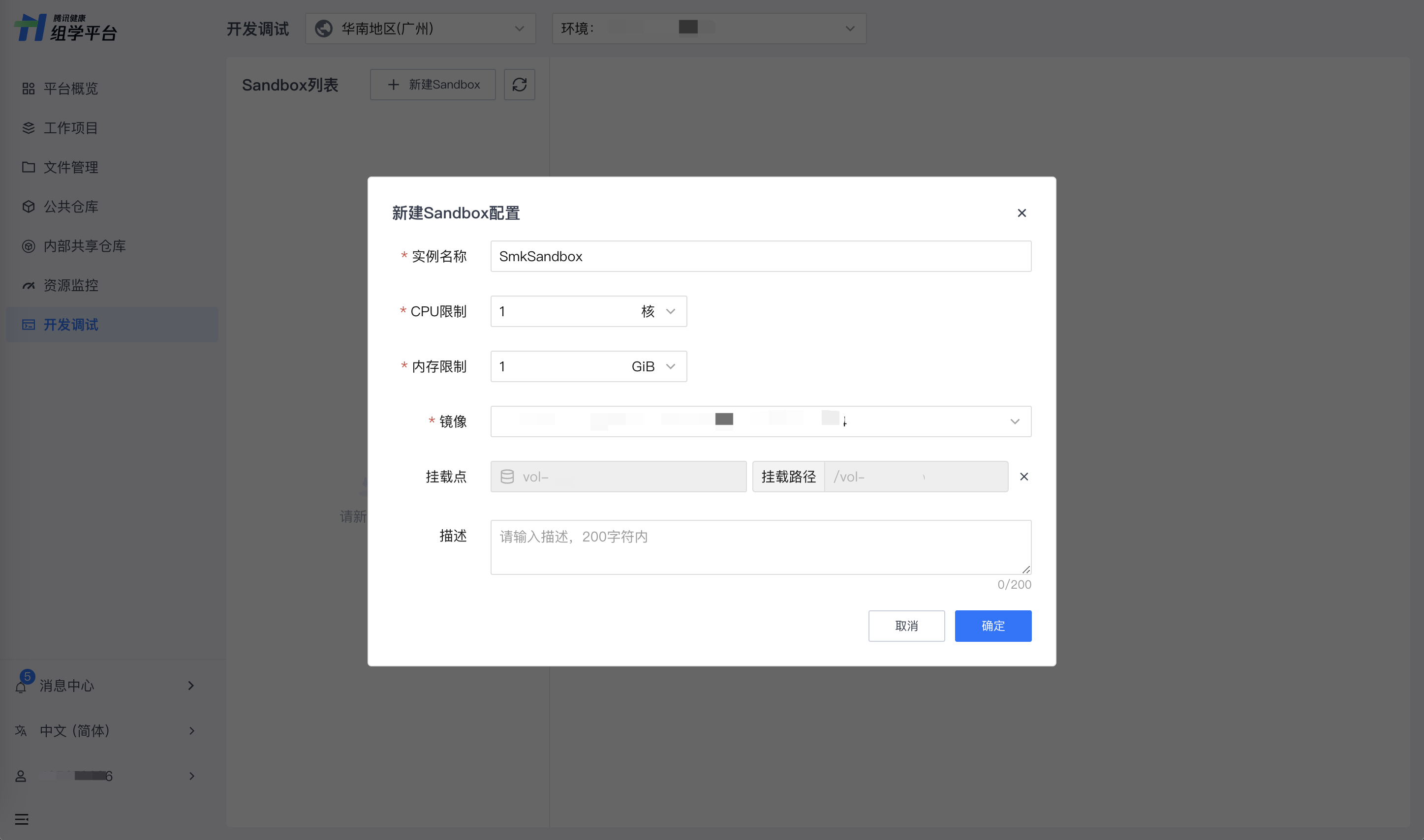Select 公共仓库 menu item
The width and height of the screenshot is (1424, 840).
pyautogui.click(x=71, y=207)
